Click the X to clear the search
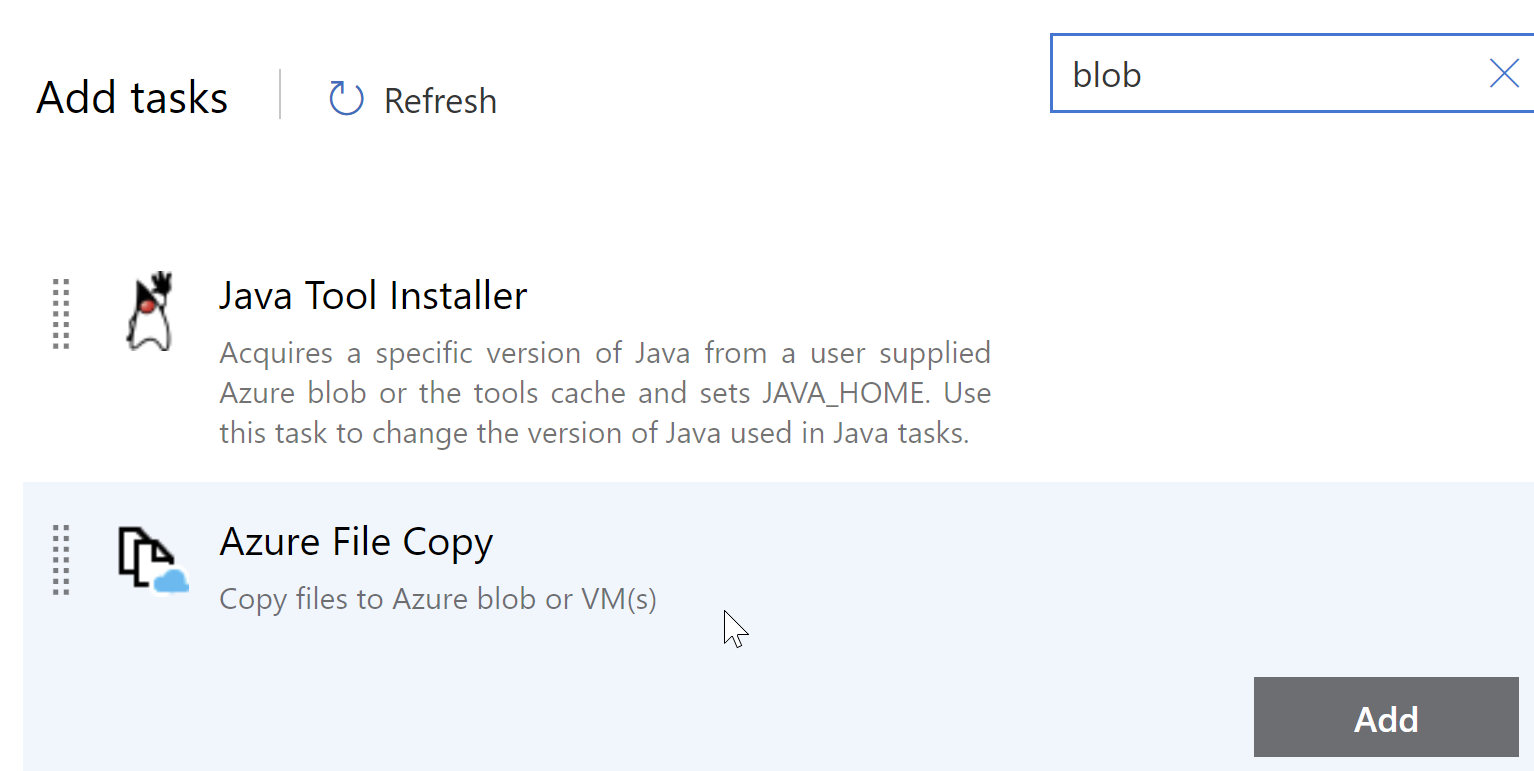 (x=1504, y=73)
